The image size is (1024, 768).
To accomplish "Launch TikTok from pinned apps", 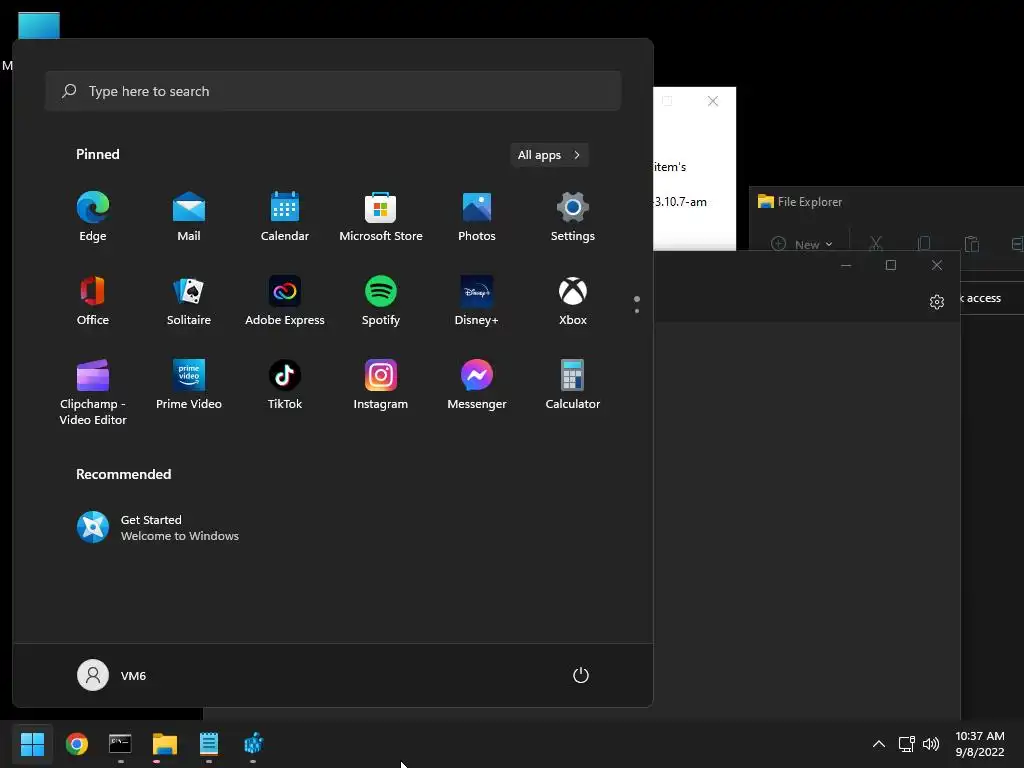I will pyautogui.click(x=285, y=385).
